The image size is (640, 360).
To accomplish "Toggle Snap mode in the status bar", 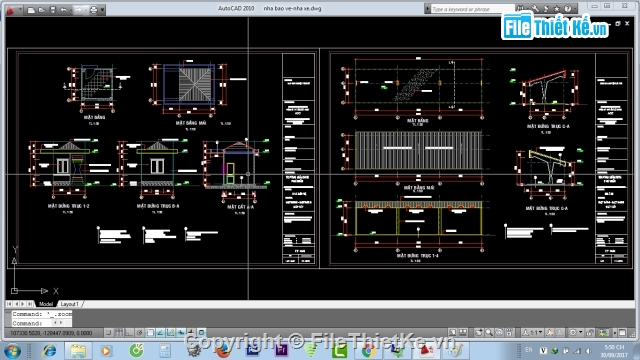I will tap(109, 333).
